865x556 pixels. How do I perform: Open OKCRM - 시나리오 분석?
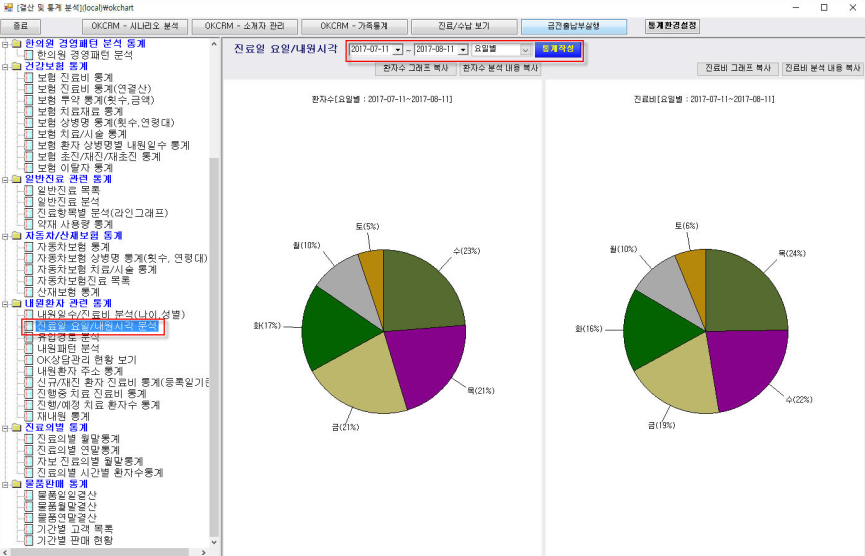(x=135, y=26)
